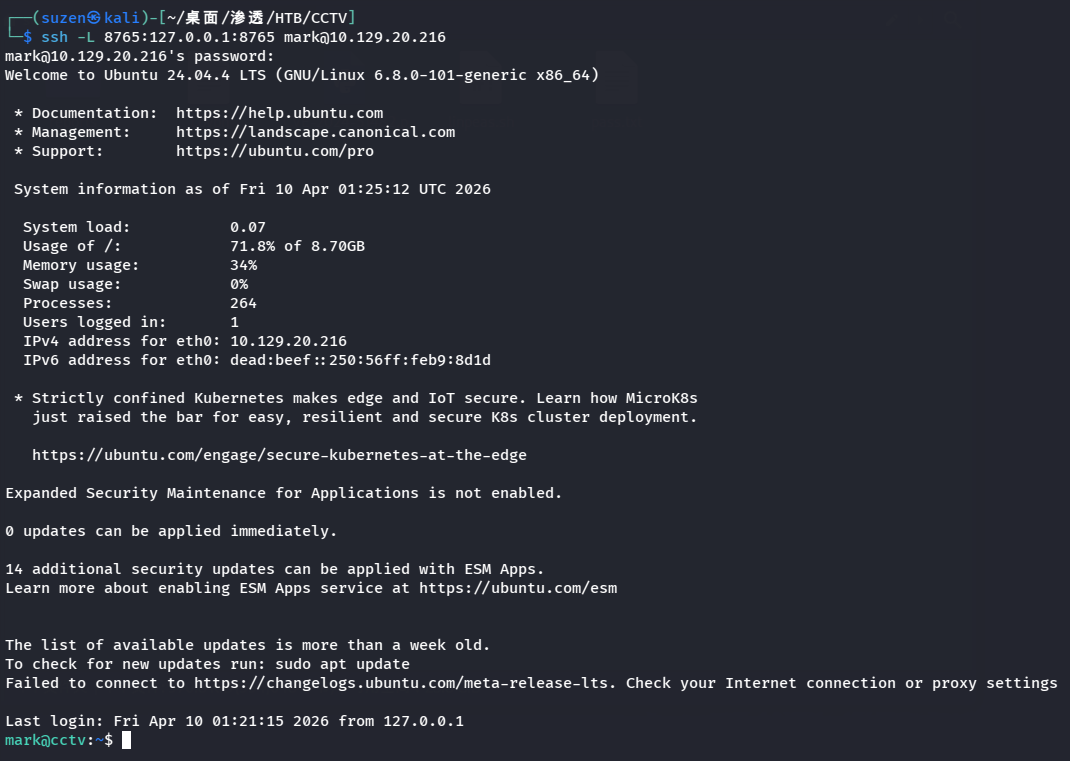Click the IPv6 address dead:beef::250:56ff:feb9:8d1d
The width and height of the screenshot is (1070, 761).
[x=360, y=360]
